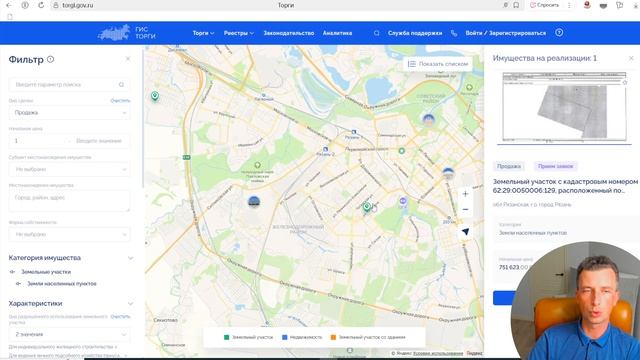Open the Продажа deal type dropdown
Image resolution: width=640 pixels, height=360 pixels.
click(x=69, y=113)
